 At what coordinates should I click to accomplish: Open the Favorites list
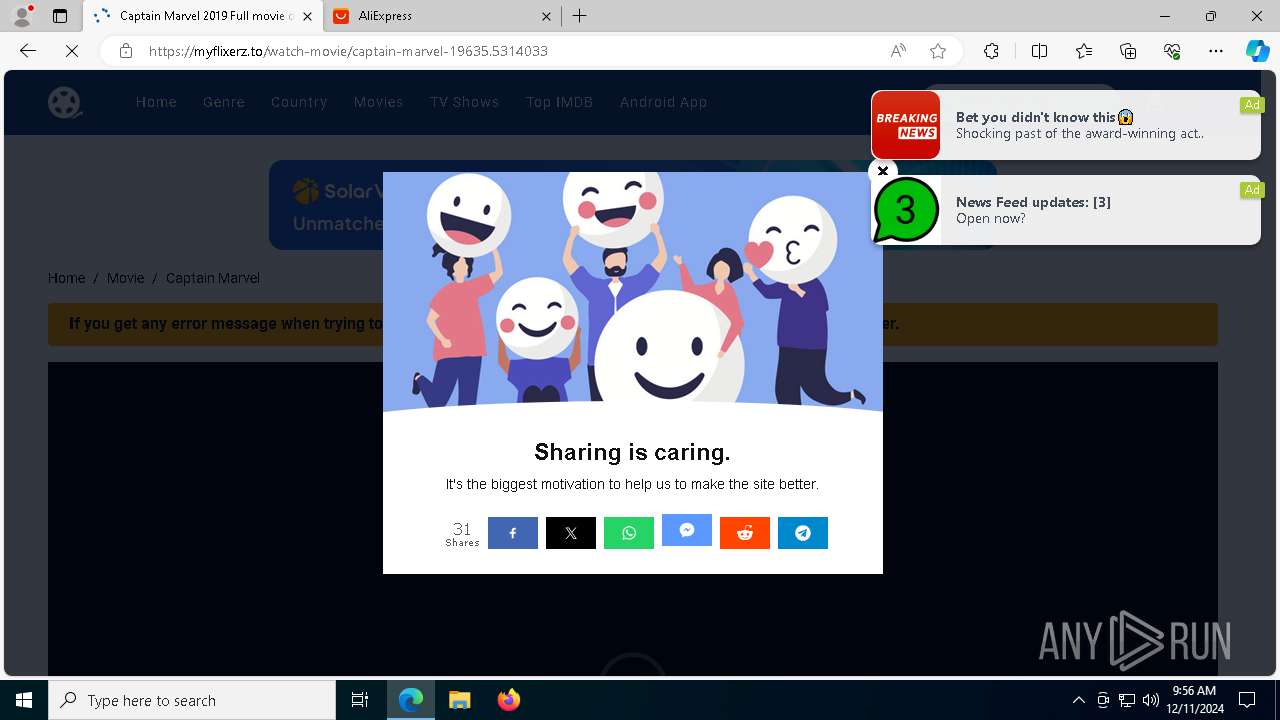[x=1084, y=51]
